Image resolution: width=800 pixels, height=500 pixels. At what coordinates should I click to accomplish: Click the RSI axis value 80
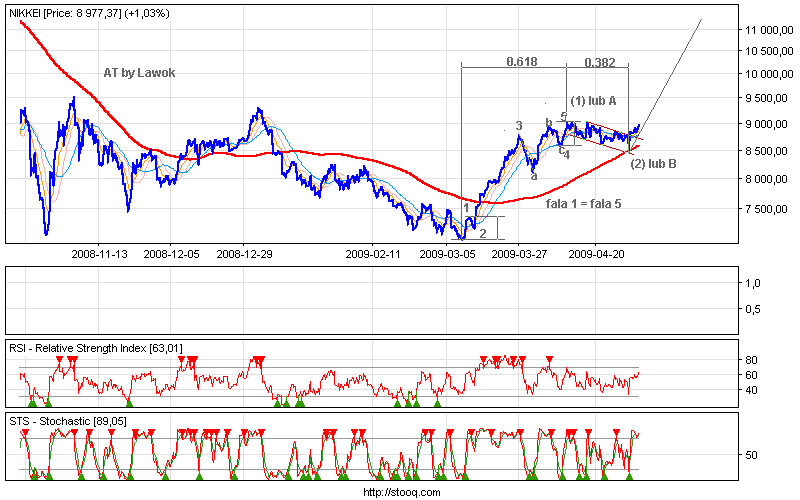tap(752, 360)
